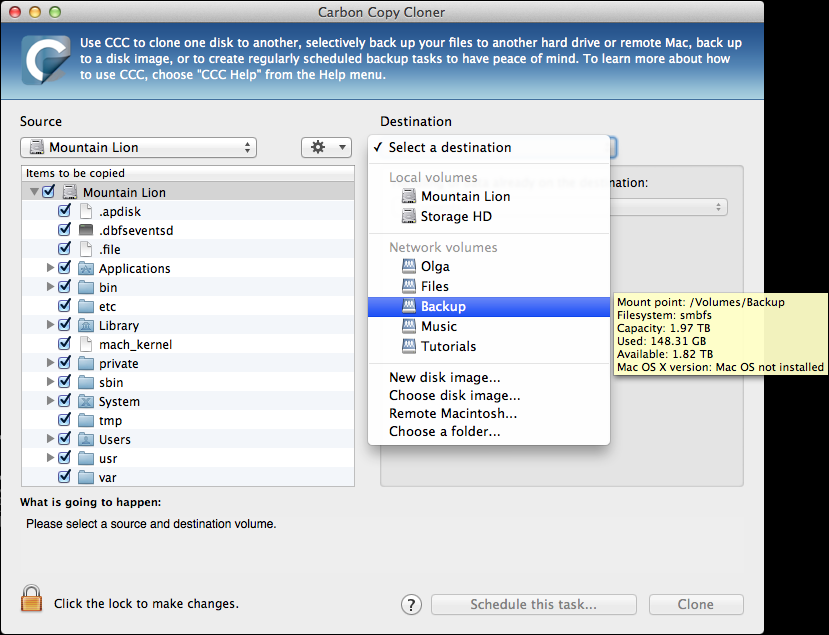Pick Remote Macintosh... destination option
Viewport: 829px width, 635px height.
pyautogui.click(x=489, y=413)
